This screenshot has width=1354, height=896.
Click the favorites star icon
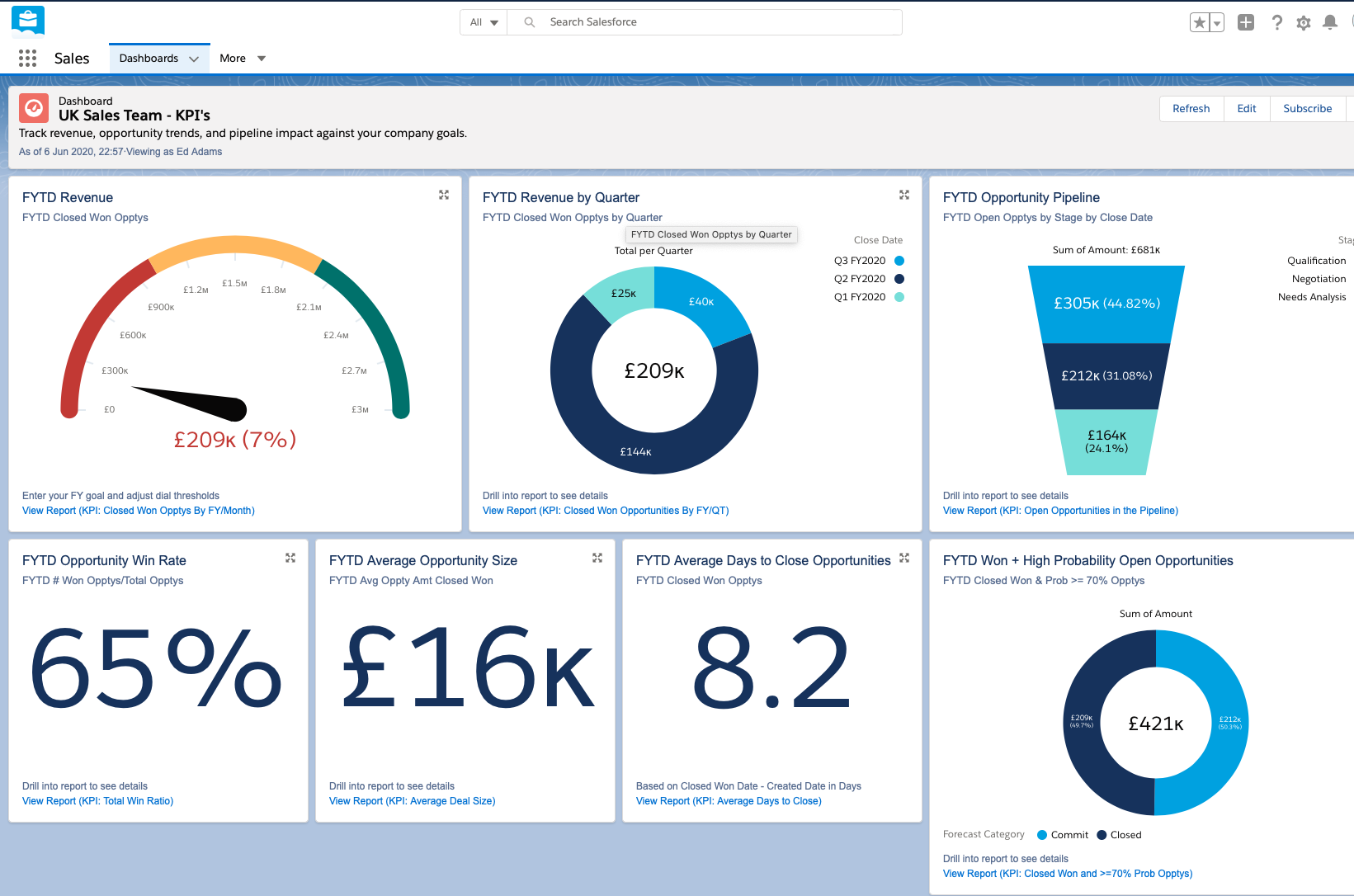[x=1200, y=22]
